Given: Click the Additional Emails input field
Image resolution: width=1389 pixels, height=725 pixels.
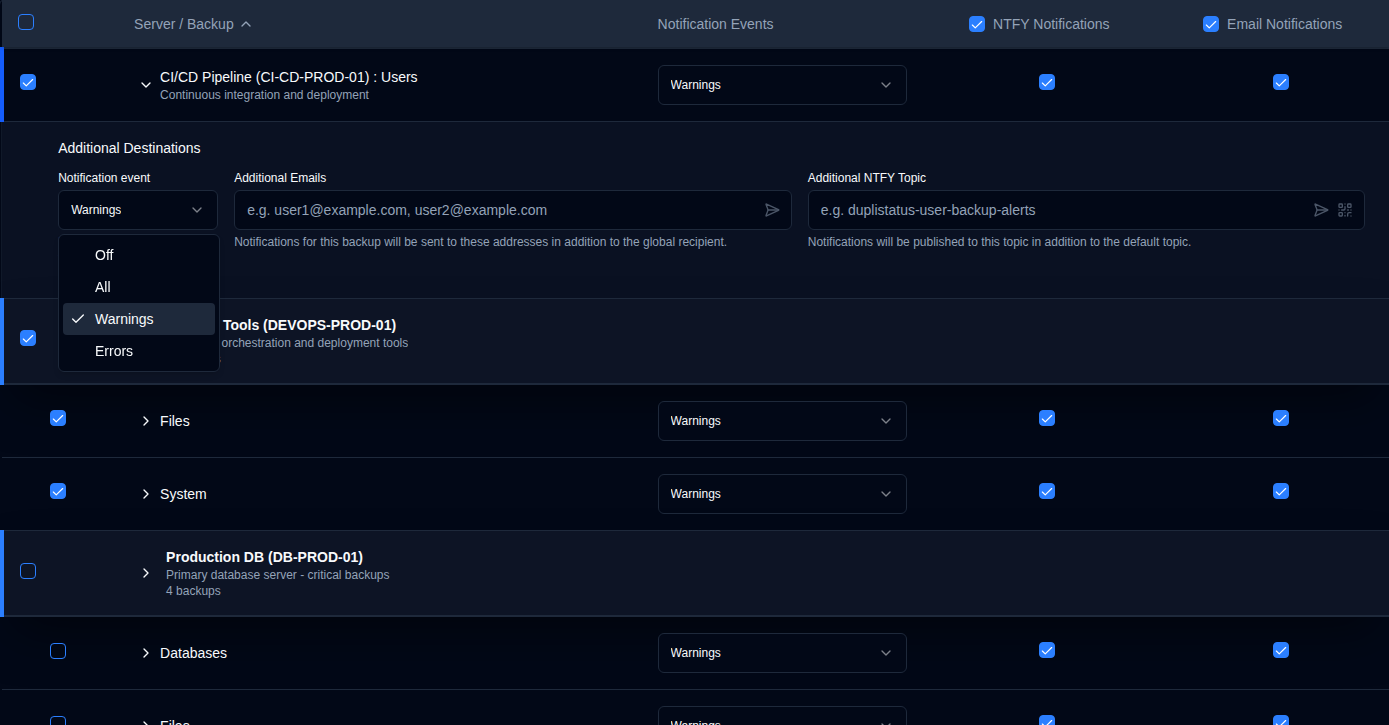Looking at the screenshot, I should click(513, 210).
